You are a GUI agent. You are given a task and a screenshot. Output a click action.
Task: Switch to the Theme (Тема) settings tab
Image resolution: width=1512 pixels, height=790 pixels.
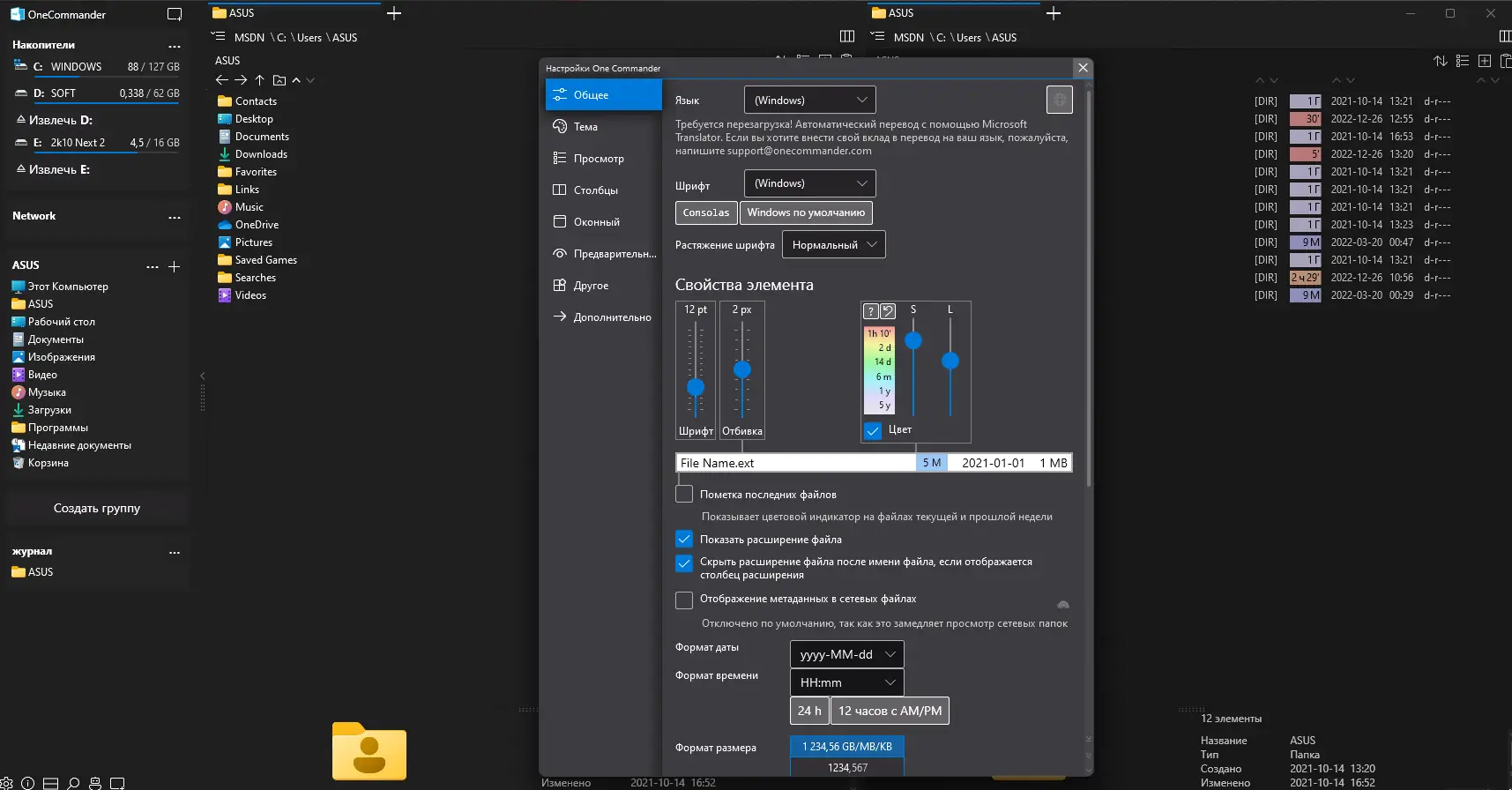(604, 126)
